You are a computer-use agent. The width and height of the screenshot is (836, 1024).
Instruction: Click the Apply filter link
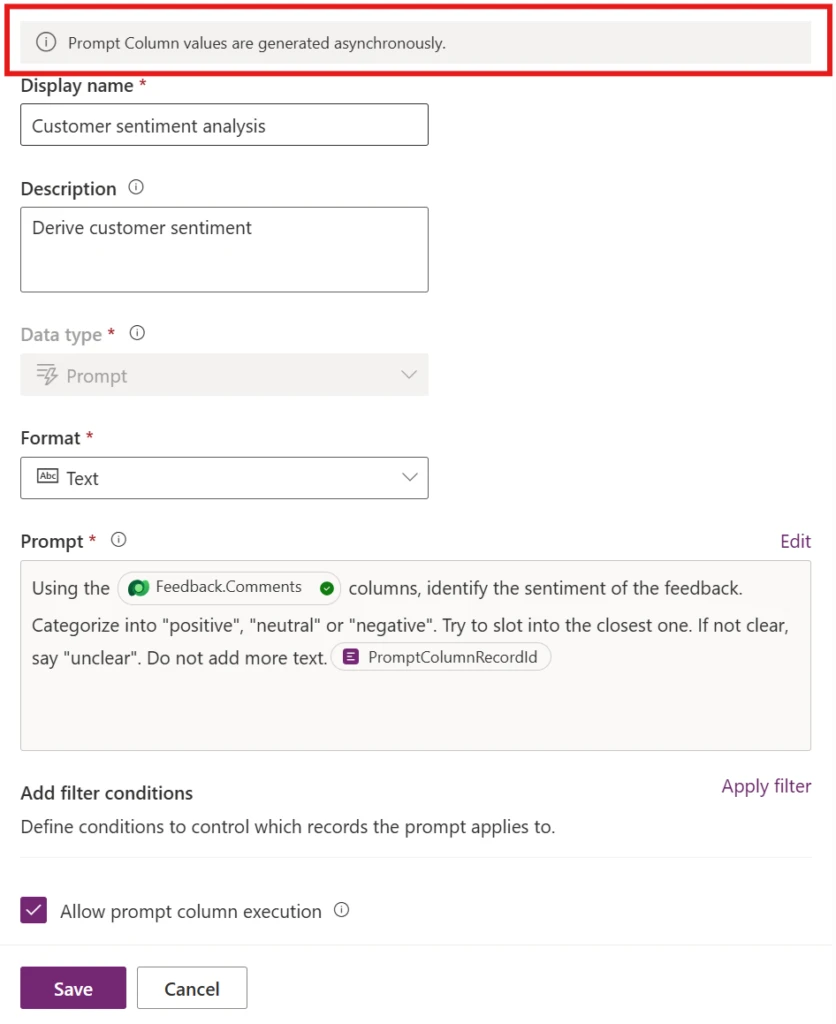766,786
